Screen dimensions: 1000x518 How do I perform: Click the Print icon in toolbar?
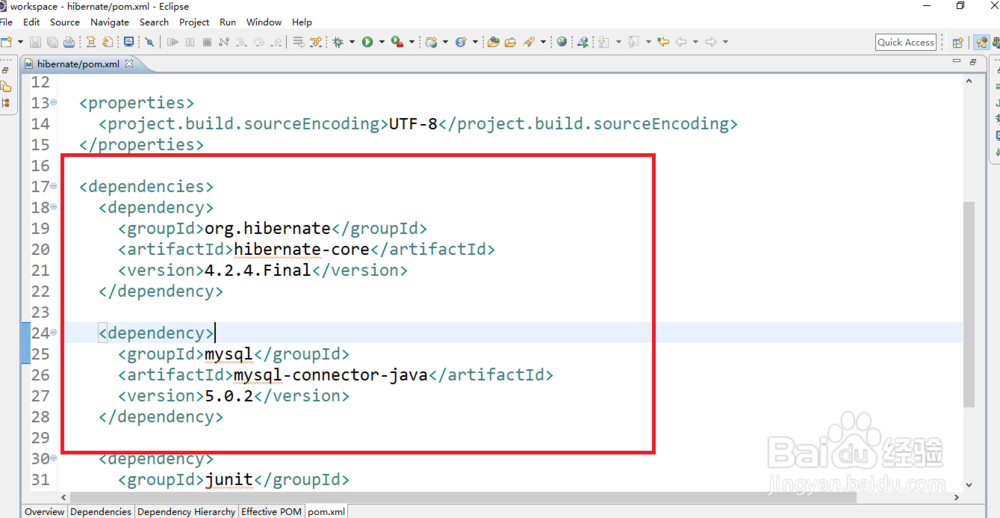[69, 42]
